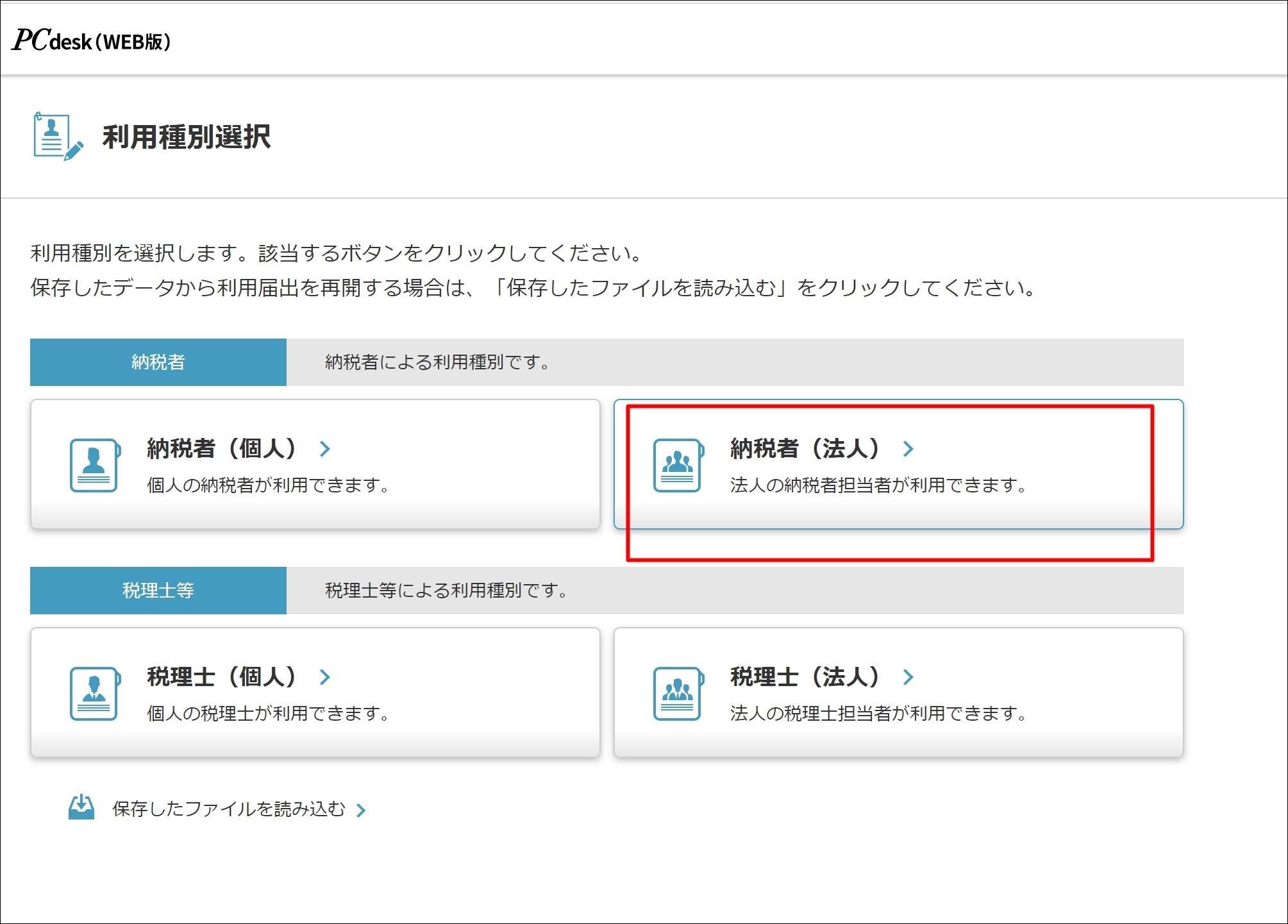Open 保存したファイルを読み込む link
Viewport: 1288px width, 924px height.
(229, 809)
